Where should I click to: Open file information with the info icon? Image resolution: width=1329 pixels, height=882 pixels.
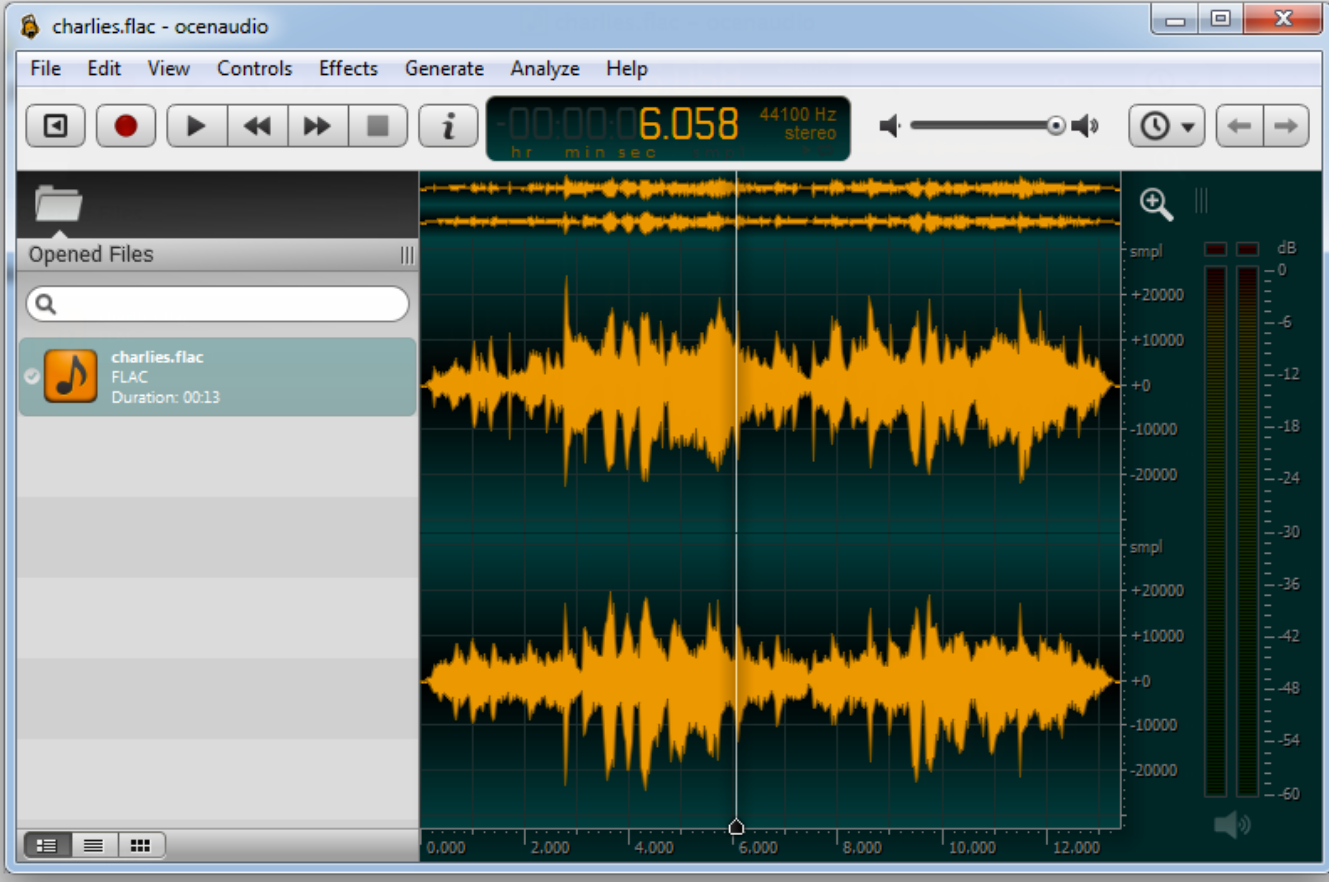click(447, 125)
